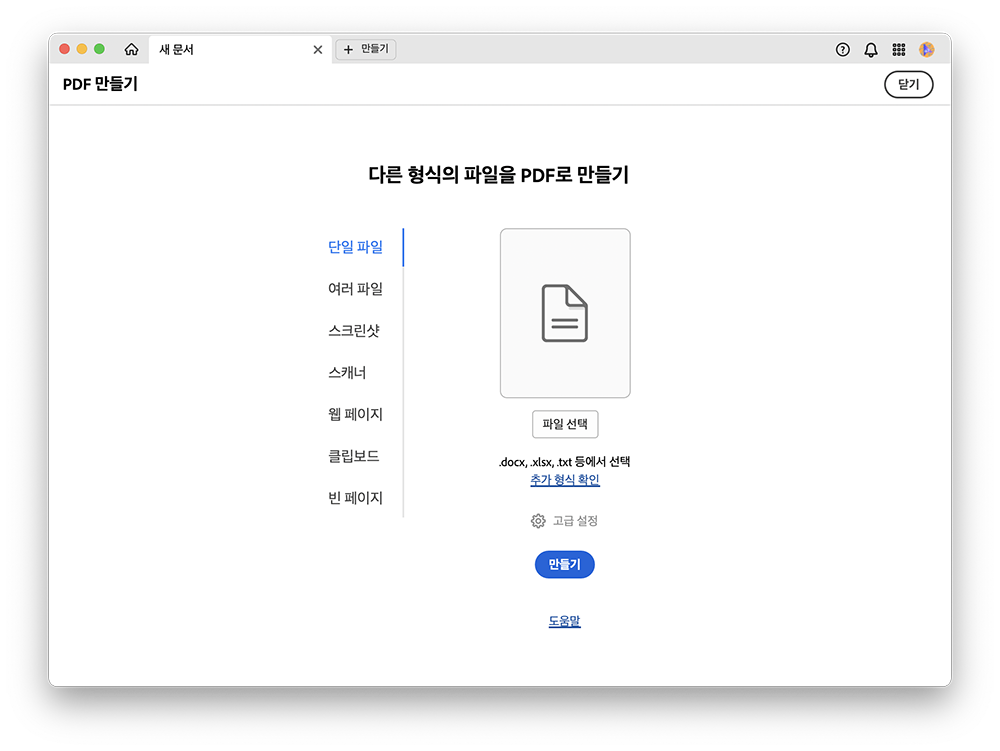Click the document placeholder icon

(565, 312)
